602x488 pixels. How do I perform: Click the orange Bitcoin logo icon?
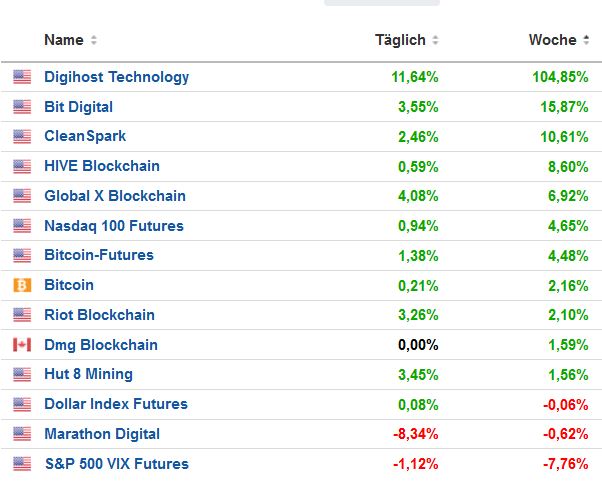tap(22, 285)
